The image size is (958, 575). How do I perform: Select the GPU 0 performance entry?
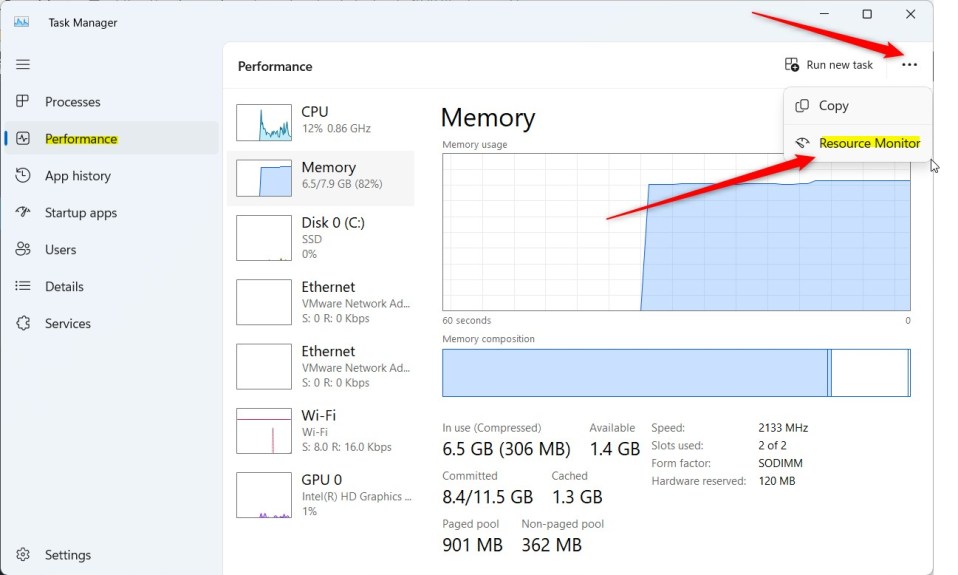tap(322, 495)
